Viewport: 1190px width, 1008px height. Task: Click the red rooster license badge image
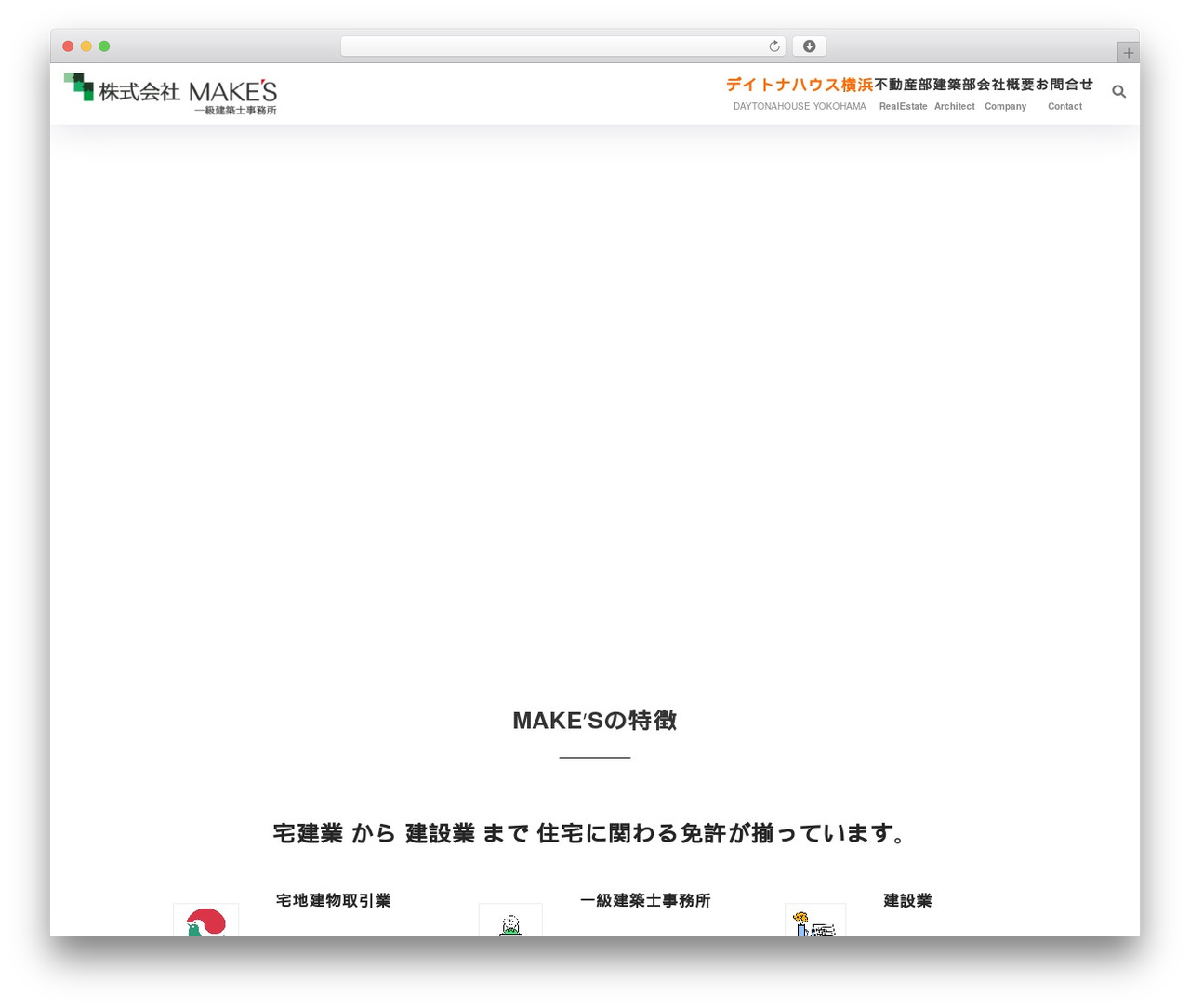(205, 921)
